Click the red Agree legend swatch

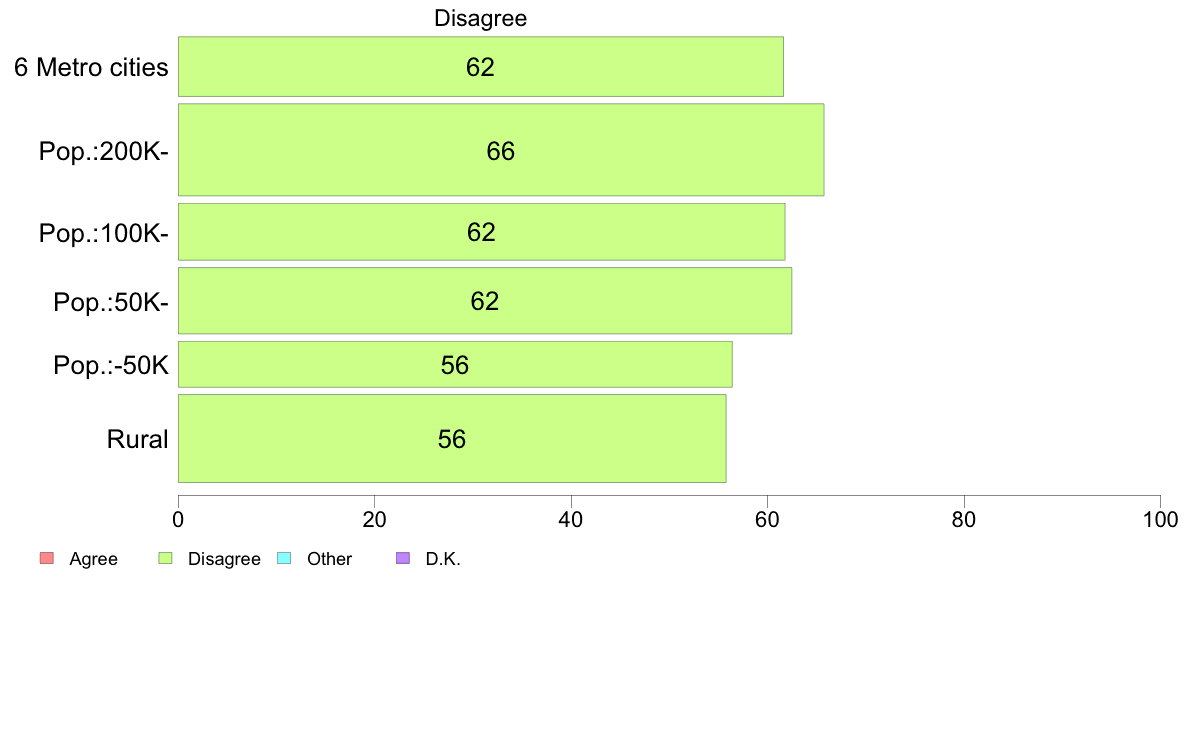click(x=47, y=559)
